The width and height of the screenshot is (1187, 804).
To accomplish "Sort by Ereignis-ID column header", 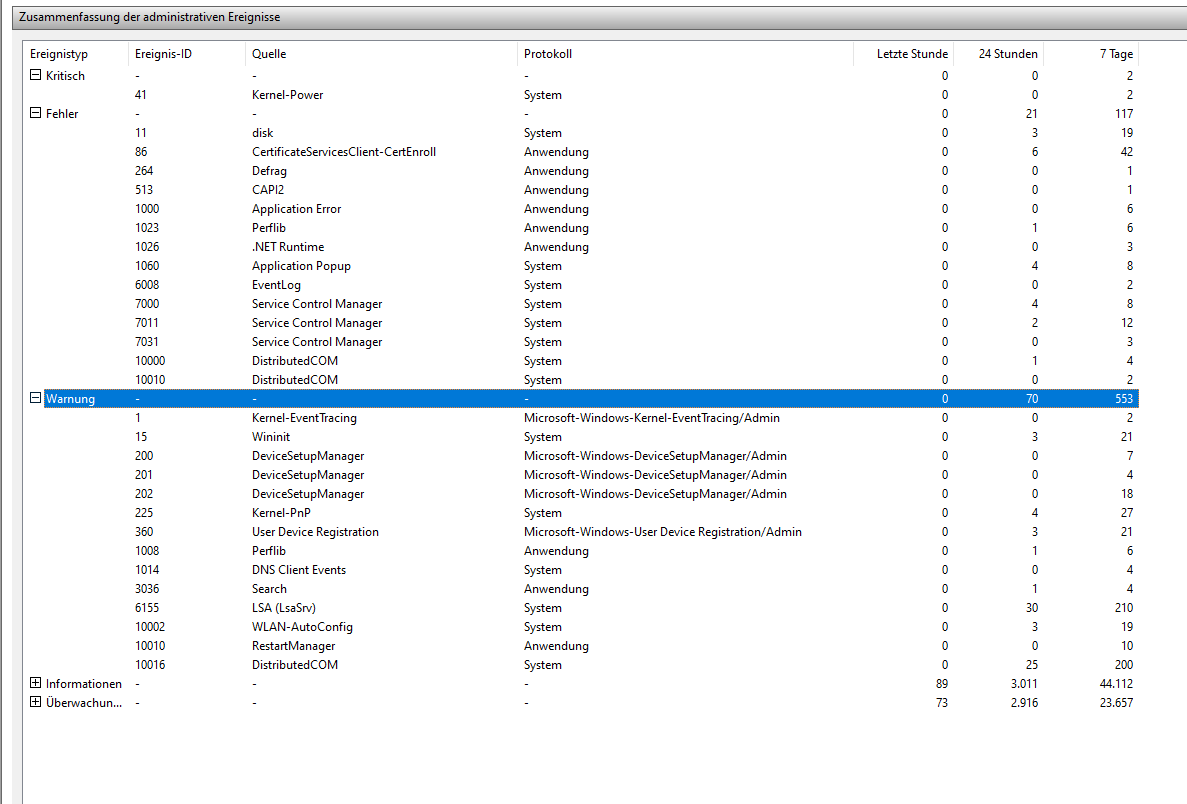I will click(x=186, y=54).
